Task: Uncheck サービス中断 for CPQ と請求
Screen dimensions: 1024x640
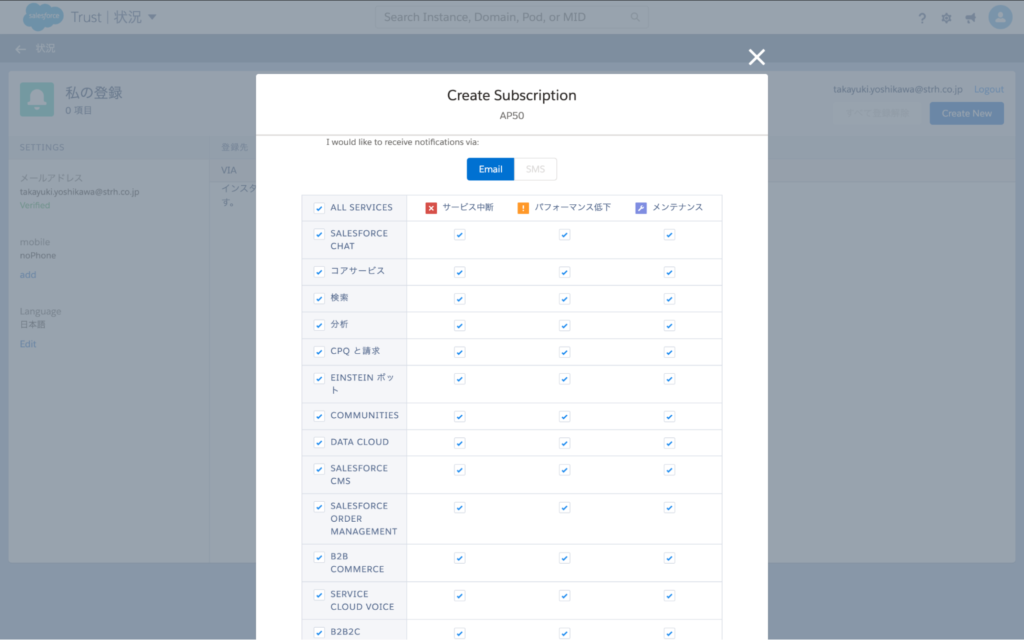Action: pyautogui.click(x=460, y=353)
